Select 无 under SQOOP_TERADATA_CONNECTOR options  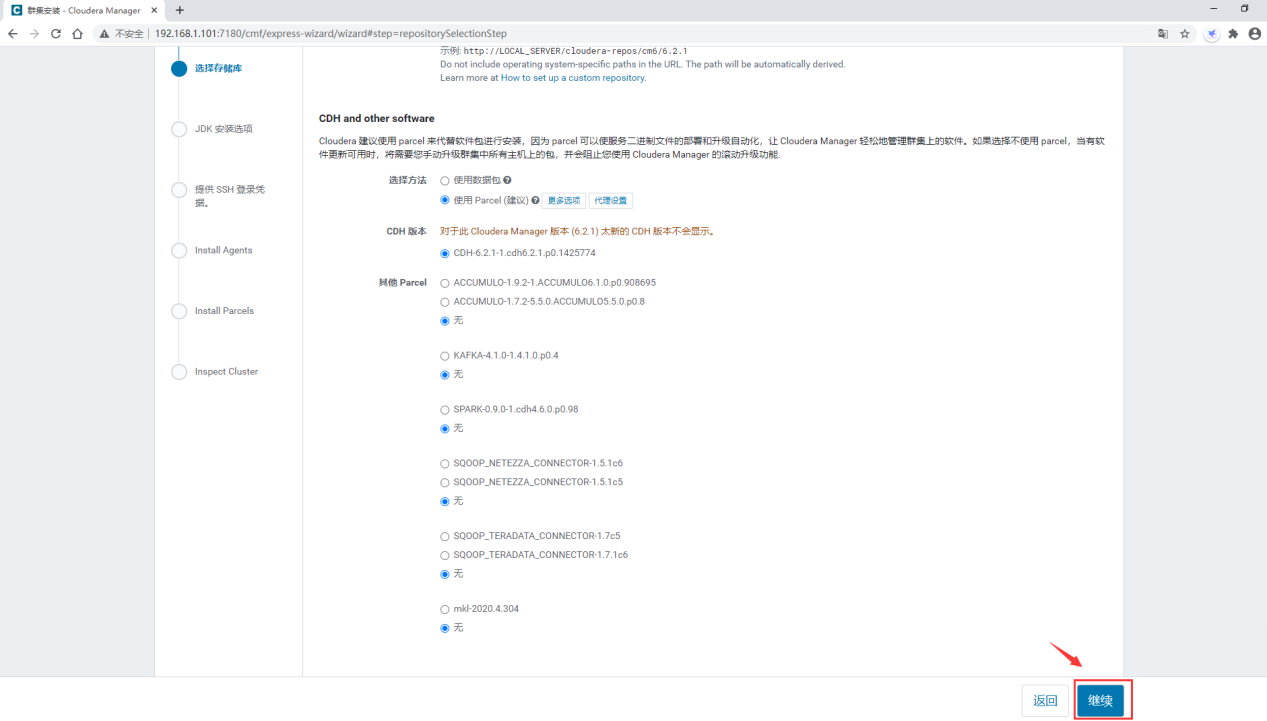click(445, 575)
